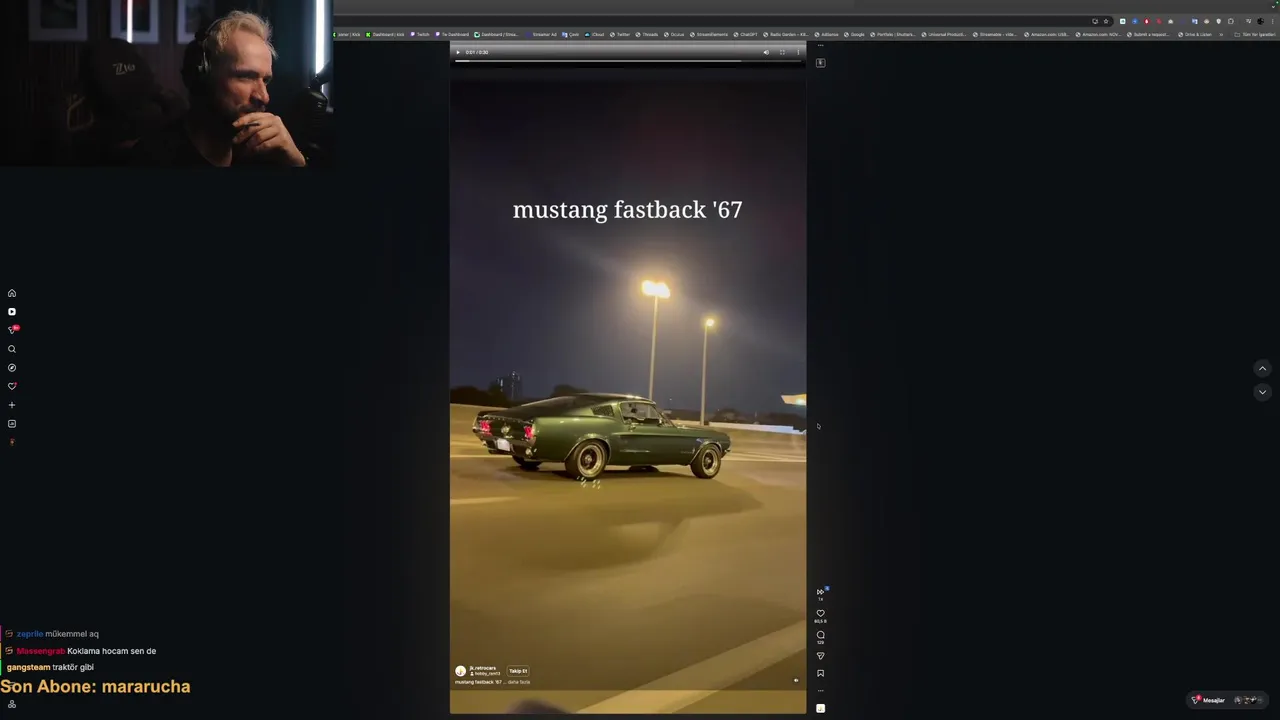Open the jk.retrocars profile link
The image size is (1280, 720).
coord(482,668)
